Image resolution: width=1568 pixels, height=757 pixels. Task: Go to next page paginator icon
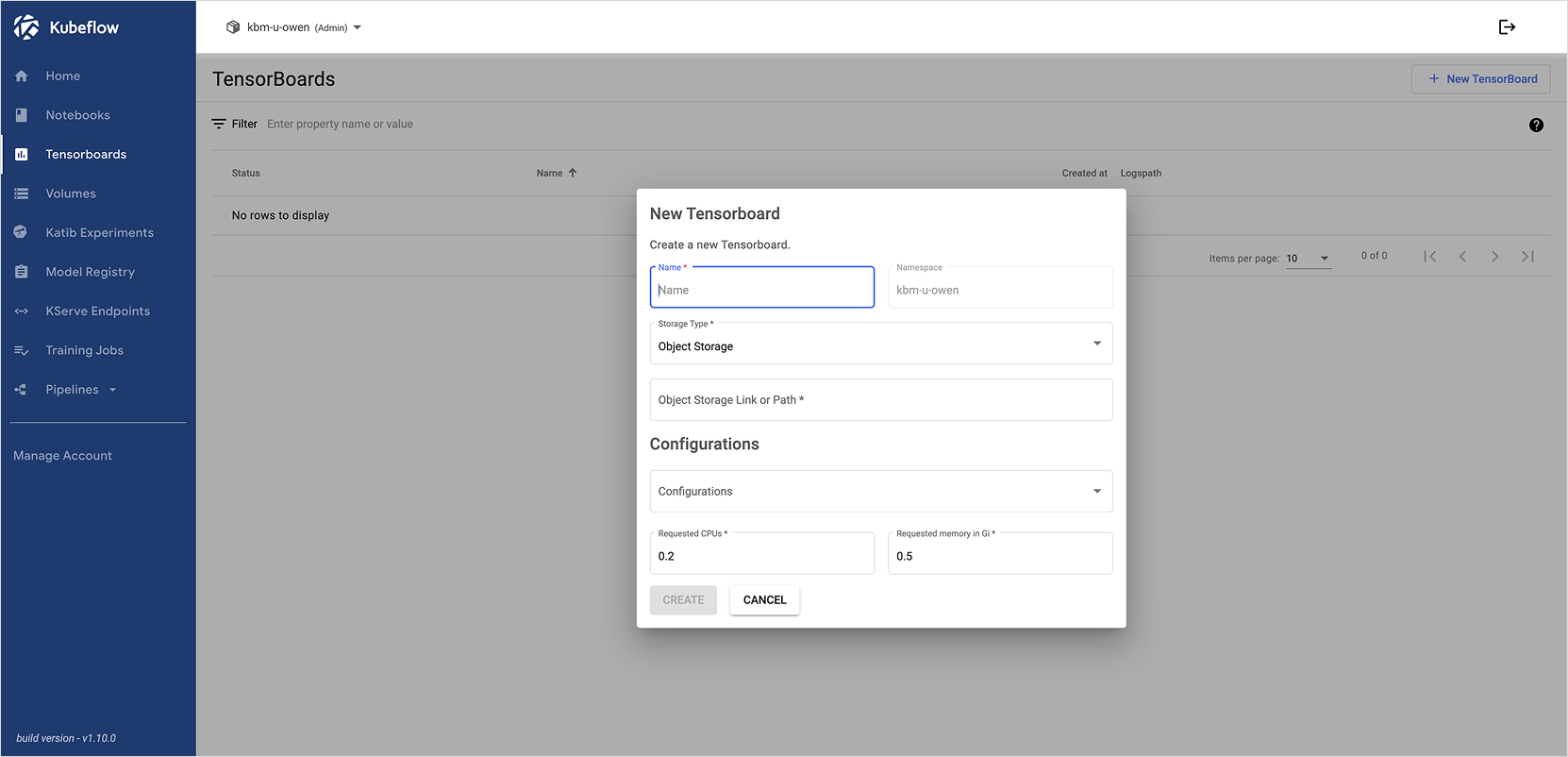point(1495,257)
